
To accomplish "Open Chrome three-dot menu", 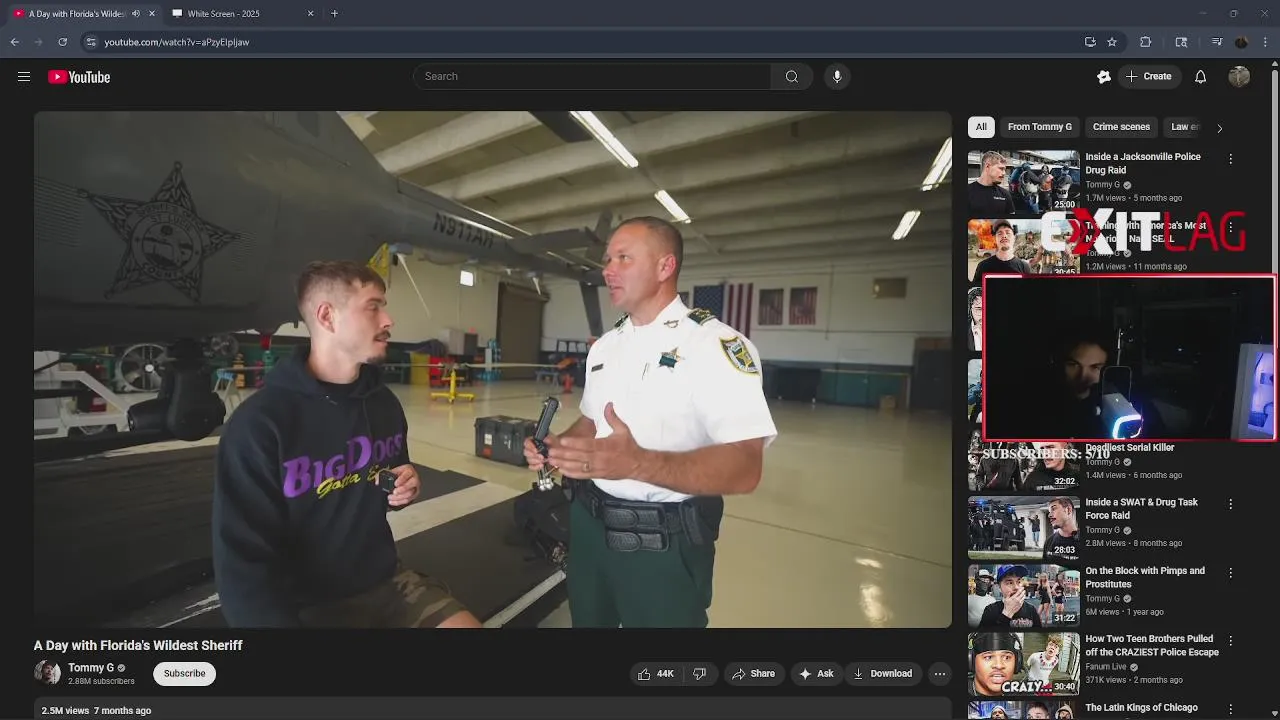I will pyautogui.click(x=1266, y=42).
